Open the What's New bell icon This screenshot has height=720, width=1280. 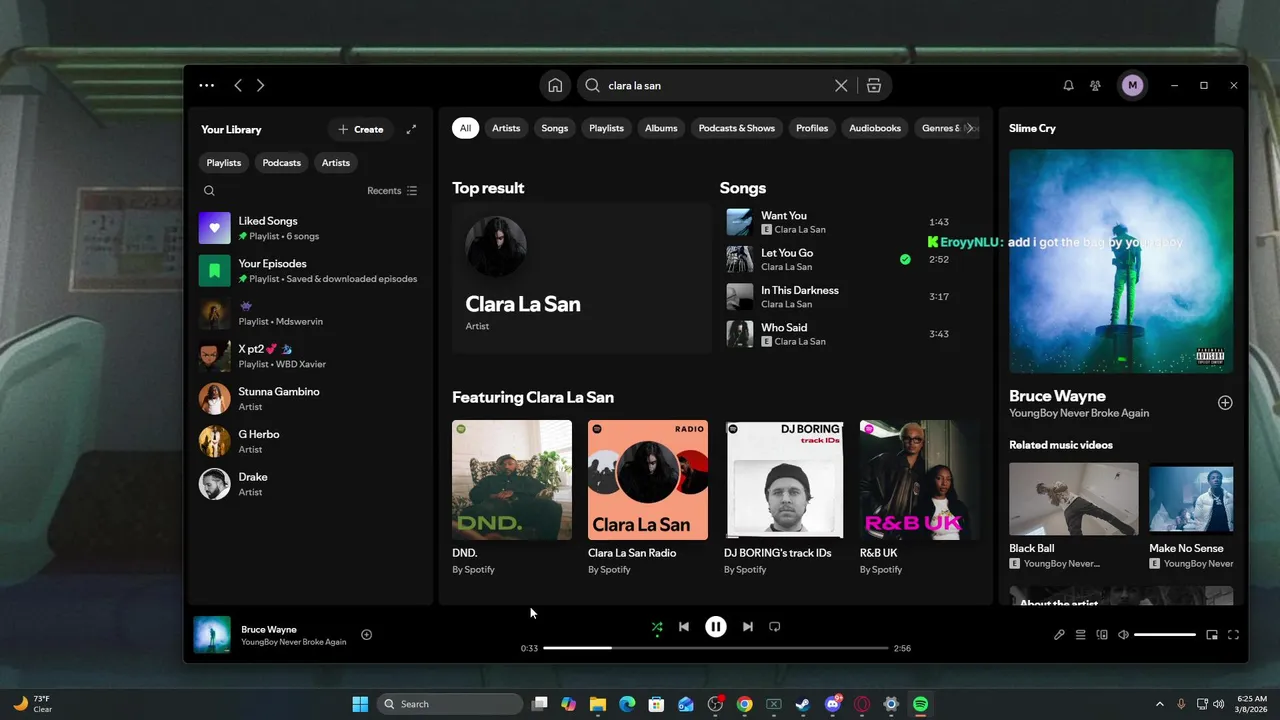click(x=1068, y=86)
